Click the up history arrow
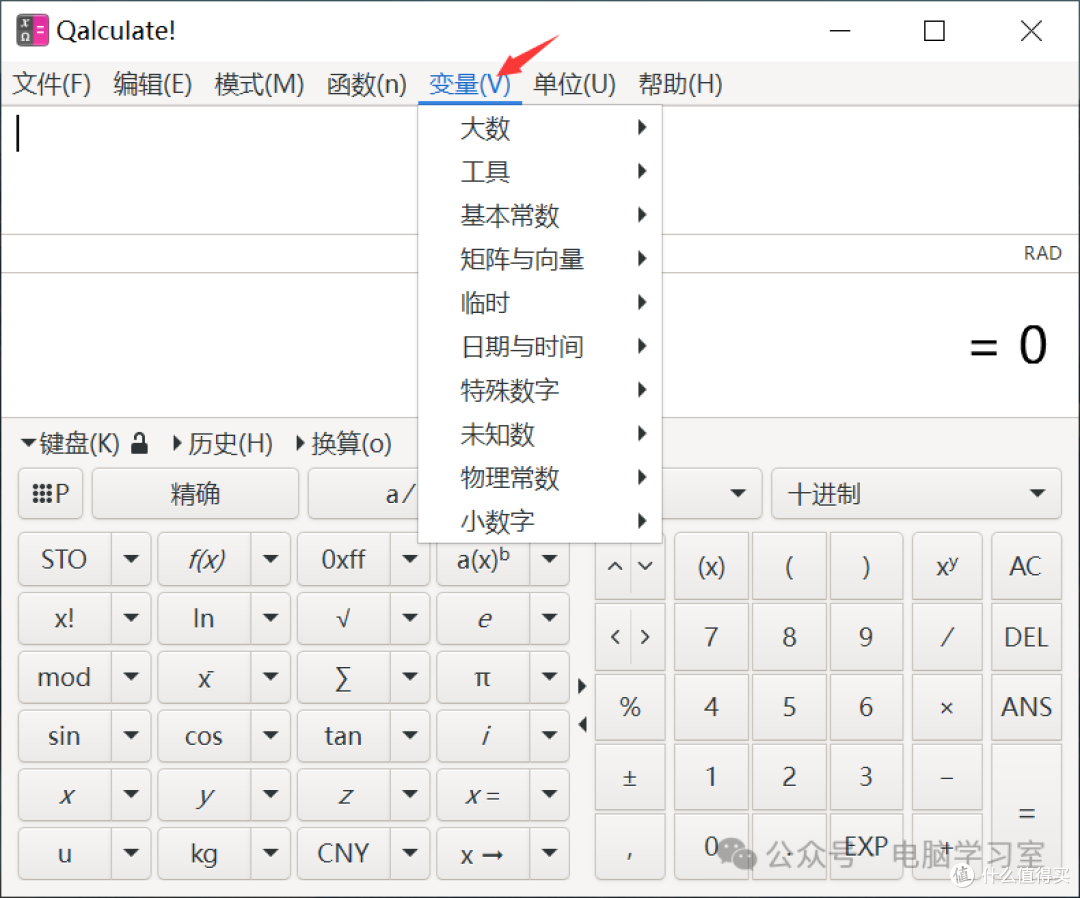The width and height of the screenshot is (1080, 898). (614, 566)
